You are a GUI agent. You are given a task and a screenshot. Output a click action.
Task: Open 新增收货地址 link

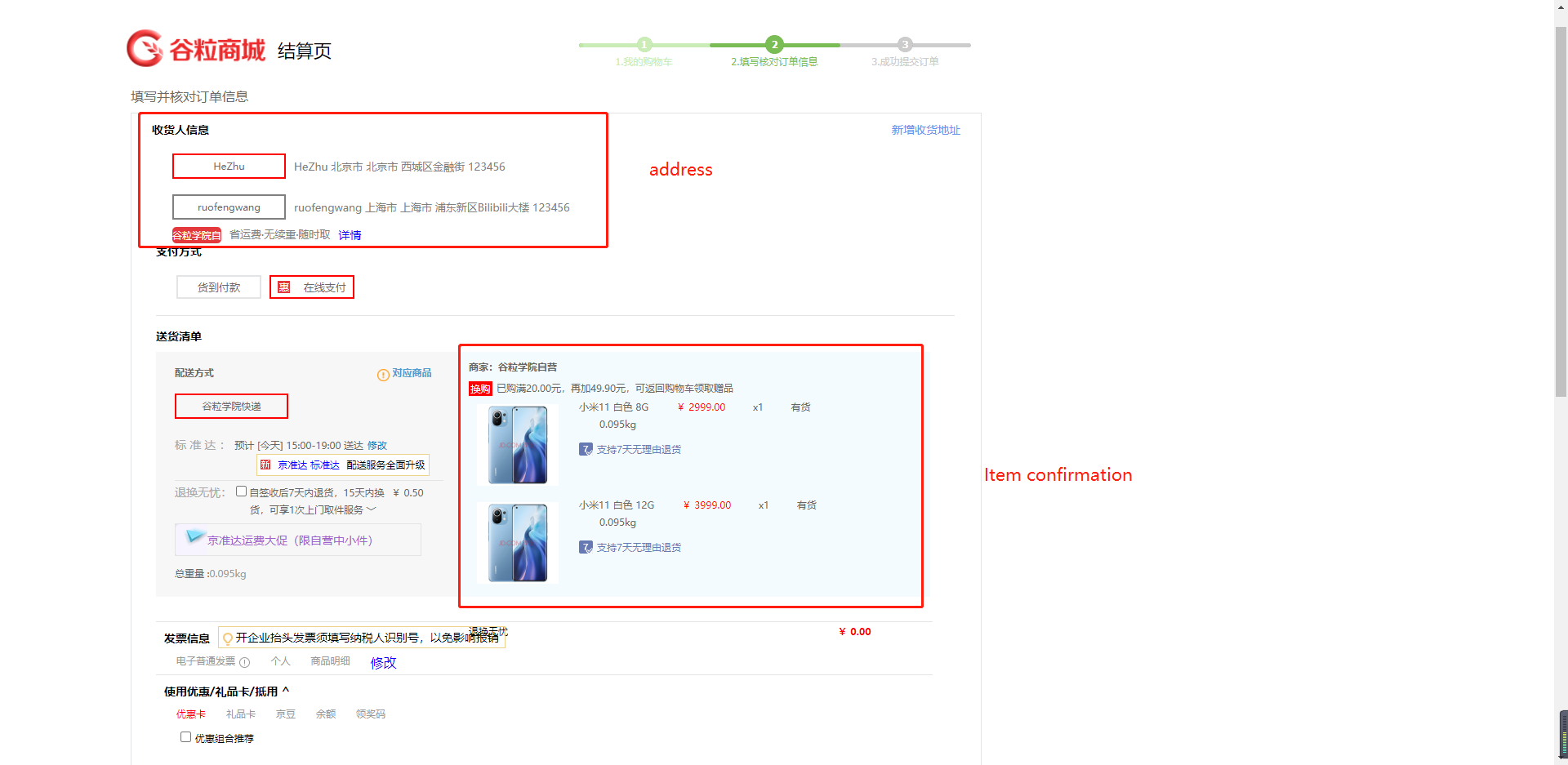(x=925, y=130)
